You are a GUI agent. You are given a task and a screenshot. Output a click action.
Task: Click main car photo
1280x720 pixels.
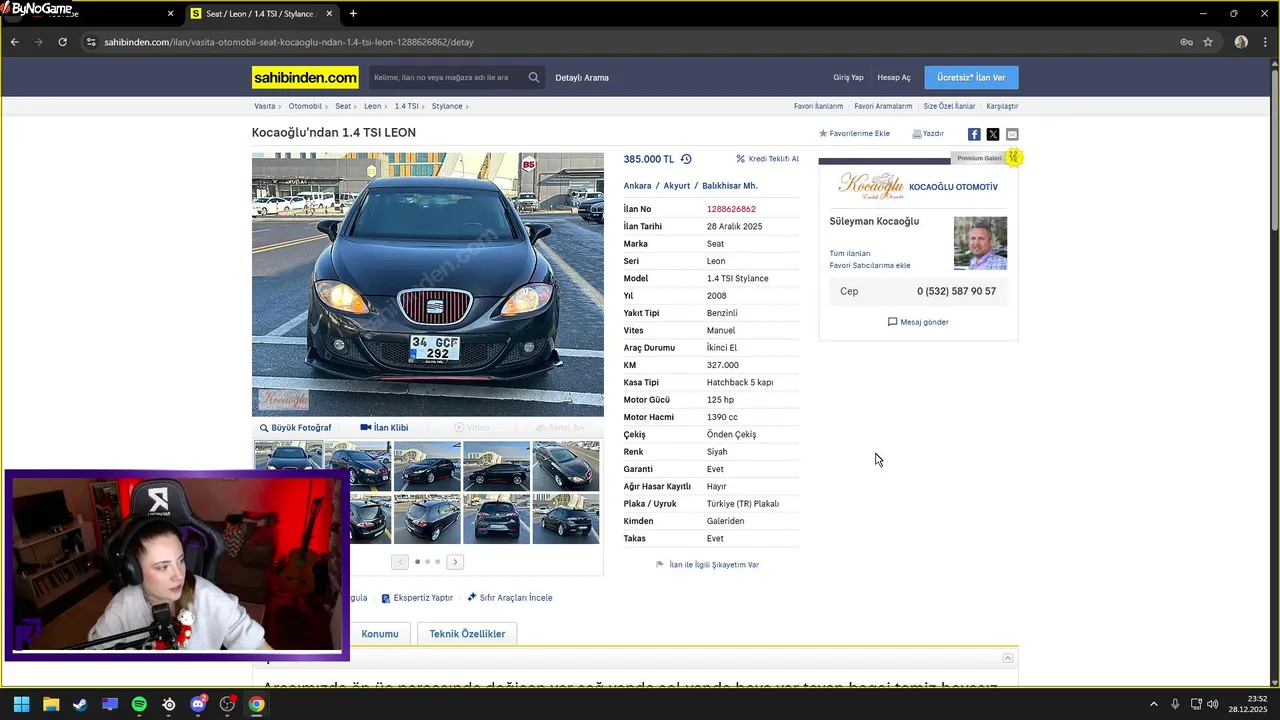click(428, 284)
